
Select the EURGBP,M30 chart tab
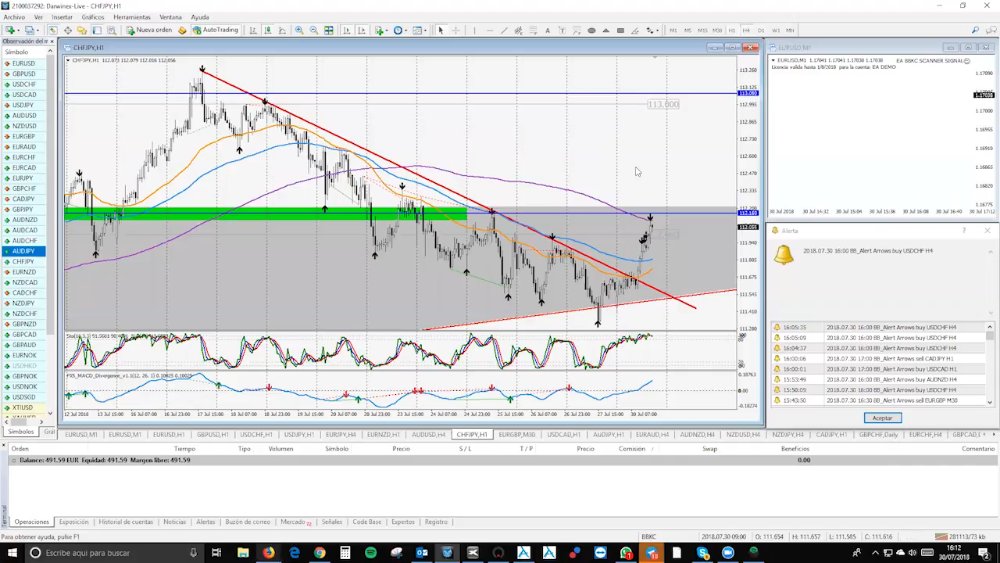coord(517,434)
